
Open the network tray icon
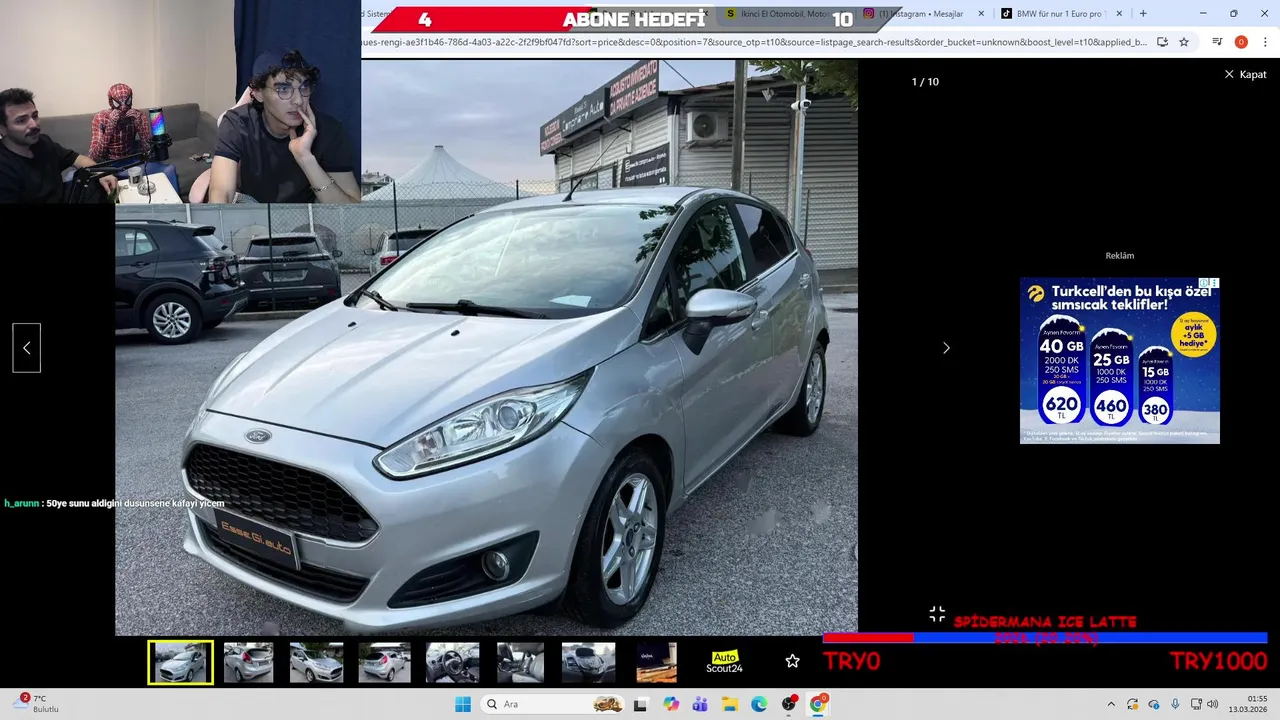click(1197, 704)
